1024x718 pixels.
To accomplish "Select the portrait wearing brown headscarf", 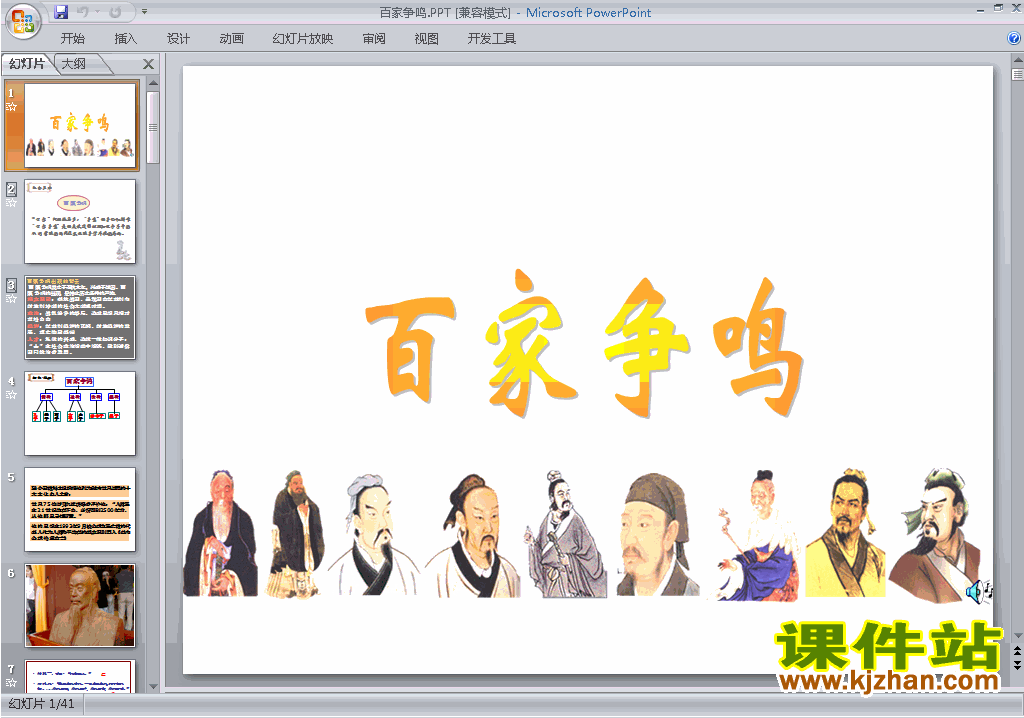I will tap(656, 534).
